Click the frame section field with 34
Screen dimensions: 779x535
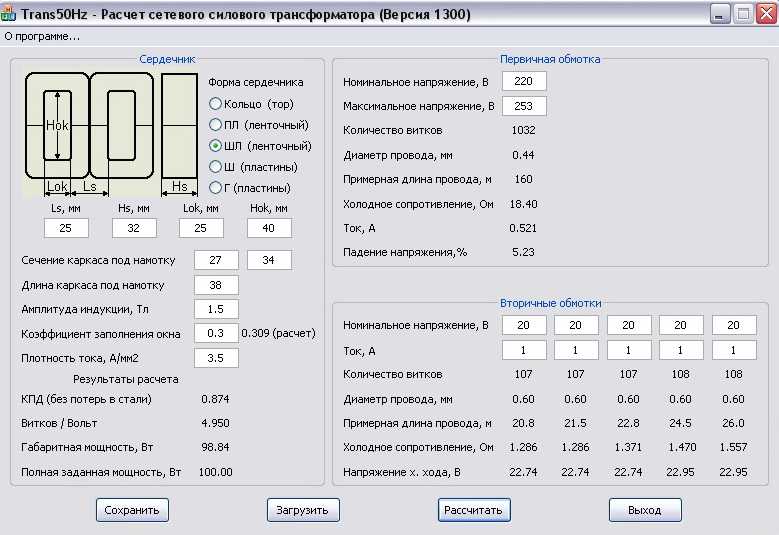(269, 260)
